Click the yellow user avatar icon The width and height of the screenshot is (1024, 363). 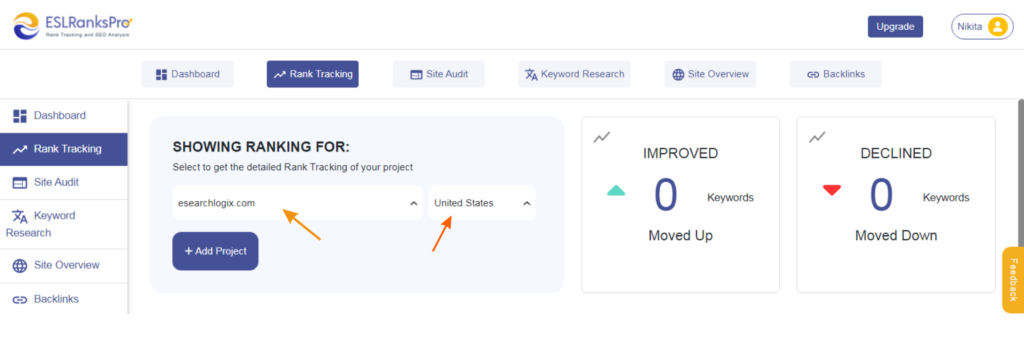click(997, 27)
